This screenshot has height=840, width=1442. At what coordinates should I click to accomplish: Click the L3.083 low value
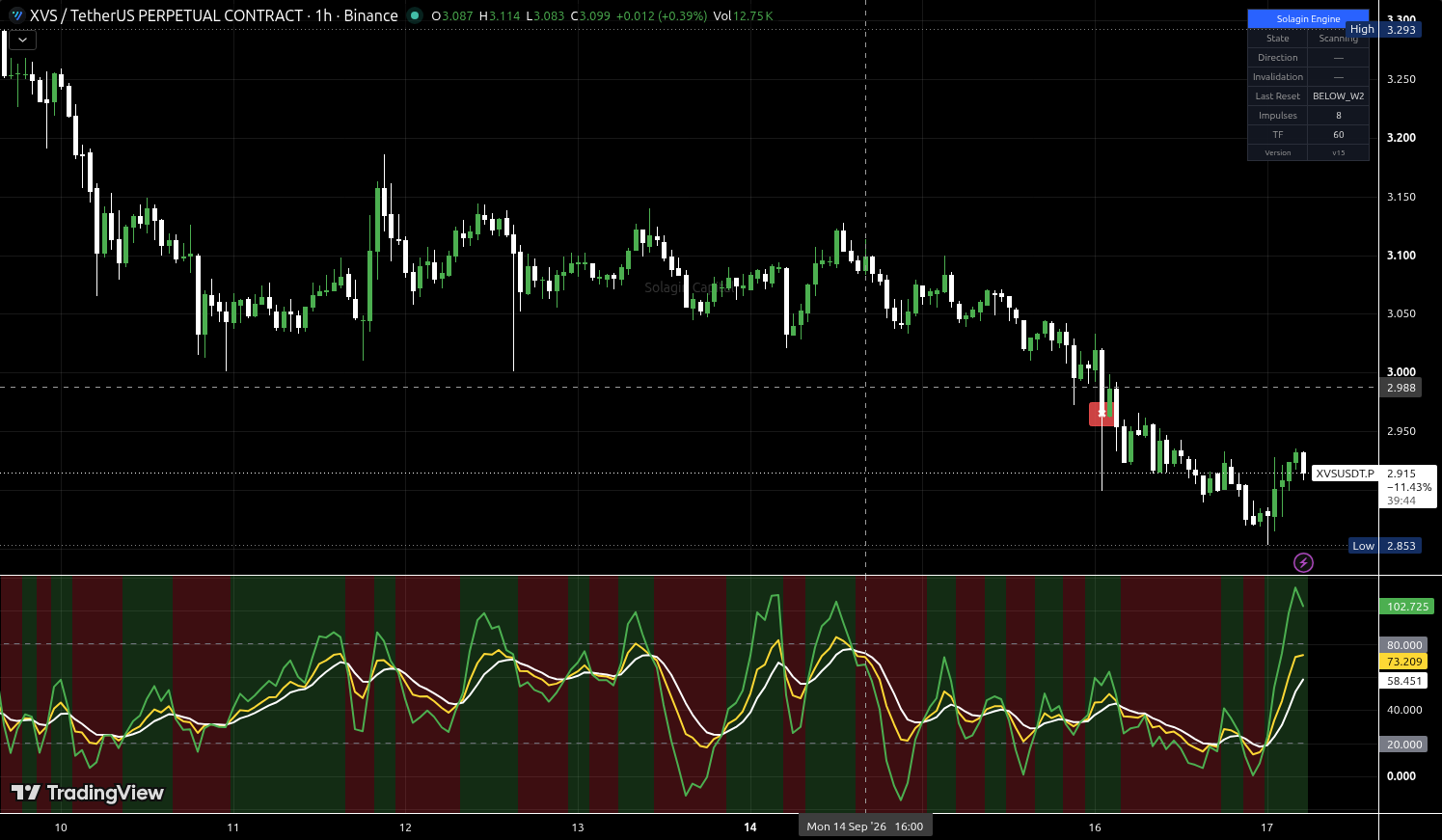coord(545,16)
